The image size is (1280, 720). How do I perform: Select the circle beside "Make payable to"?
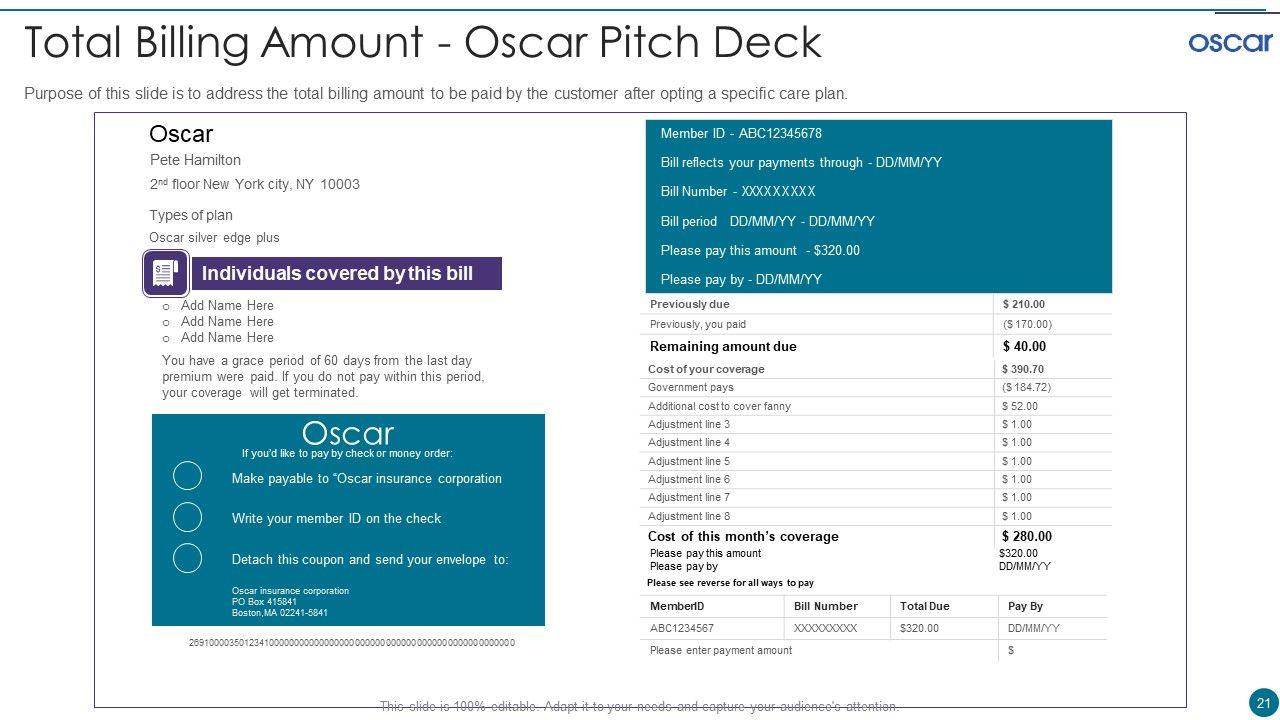(x=188, y=476)
